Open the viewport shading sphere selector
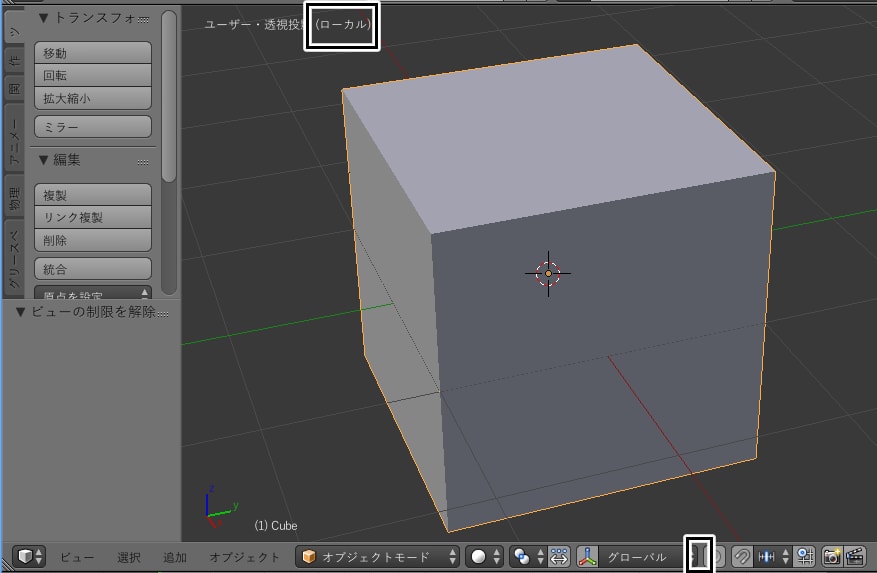Viewport: 877px width, 573px height. 484,556
